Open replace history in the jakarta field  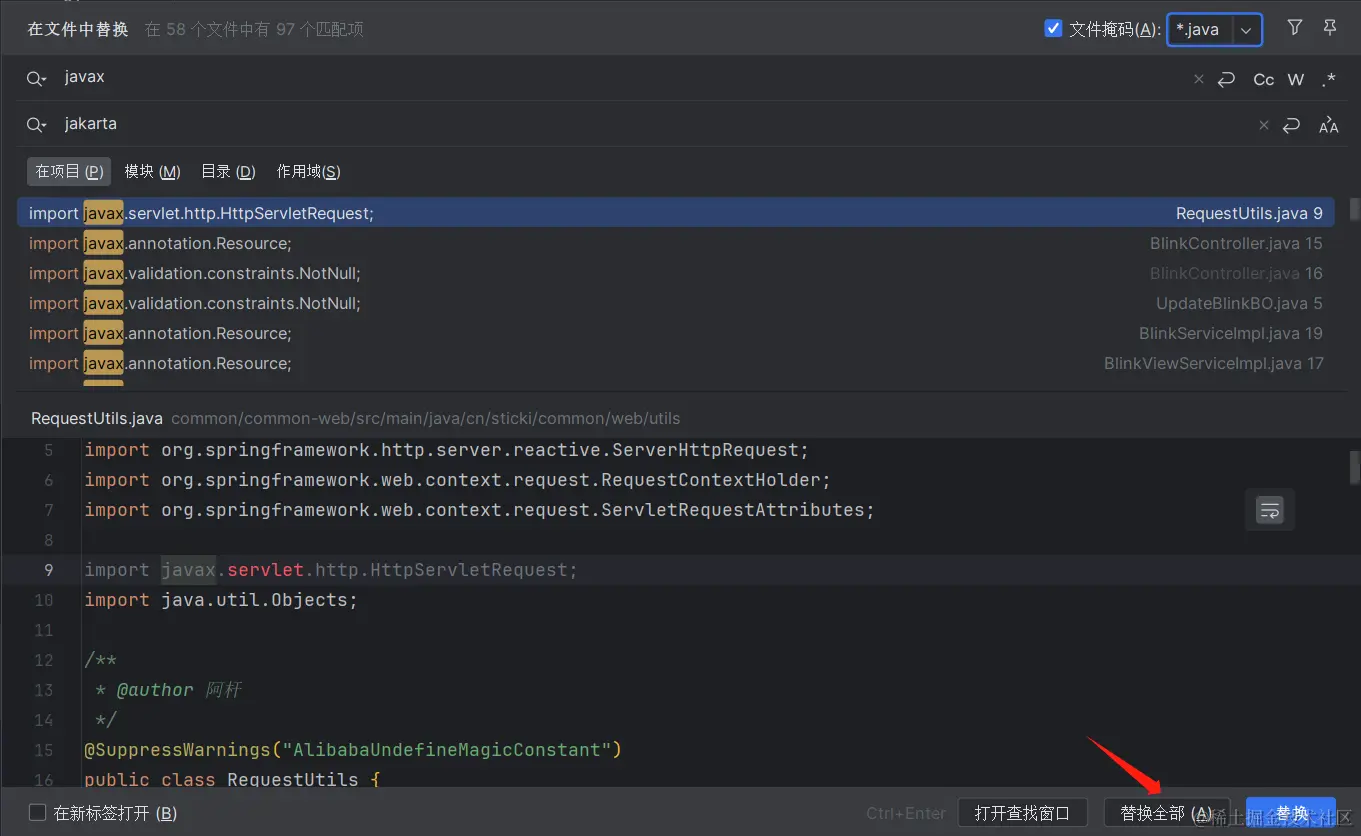[x=36, y=124]
